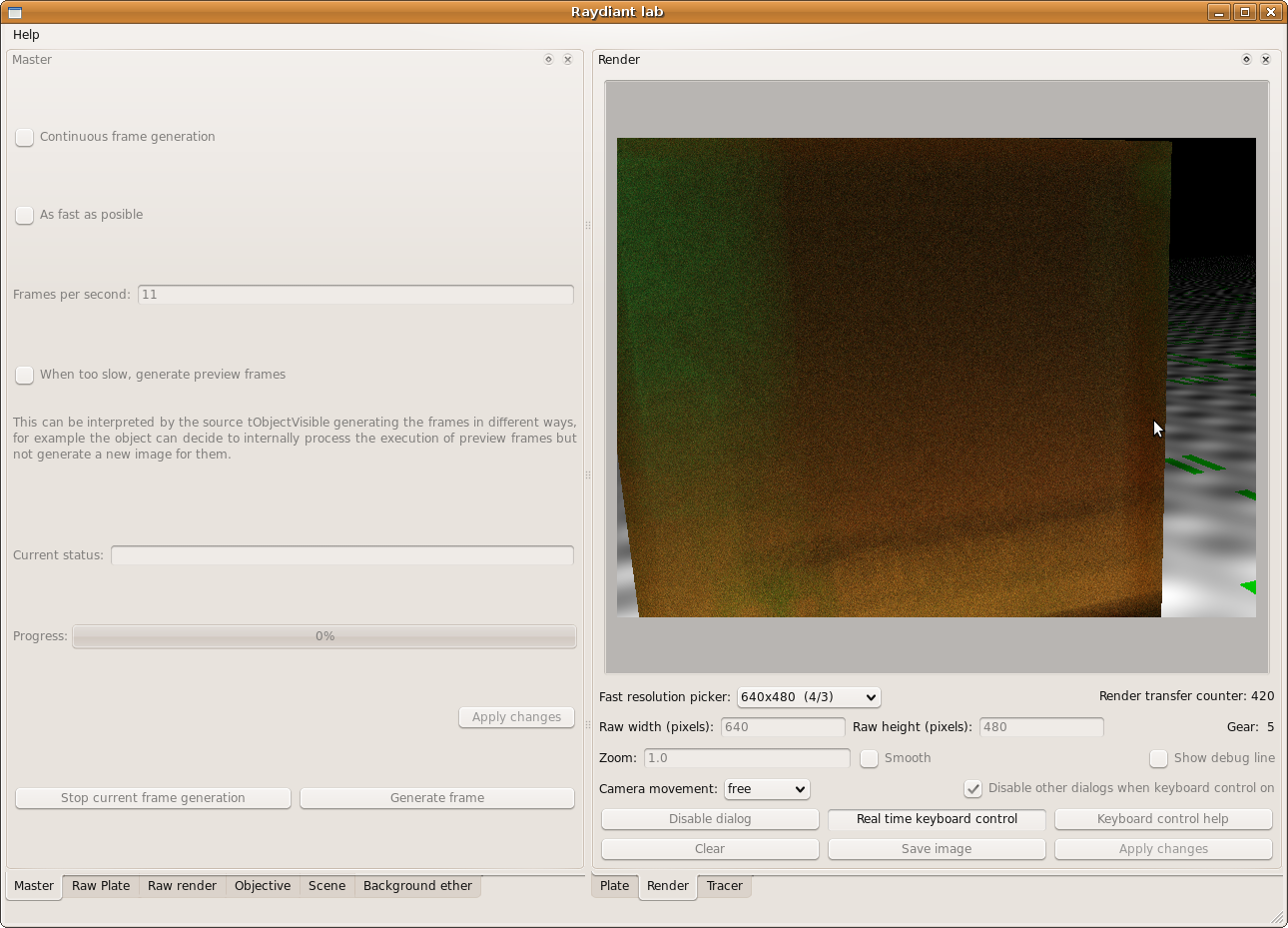Click Real time keyboard control button

pyautogui.click(x=937, y=819)
